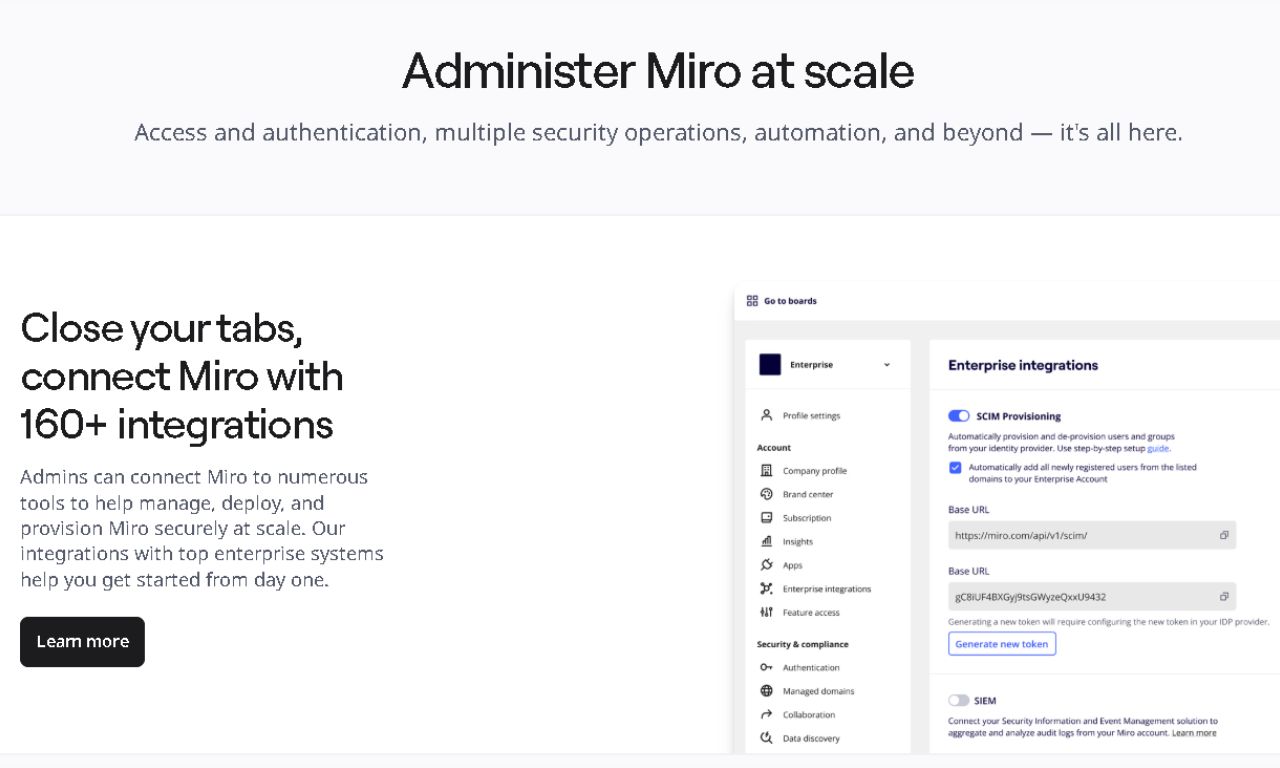
Task: Click the Collaboration arrow icon
Action: 766,714
